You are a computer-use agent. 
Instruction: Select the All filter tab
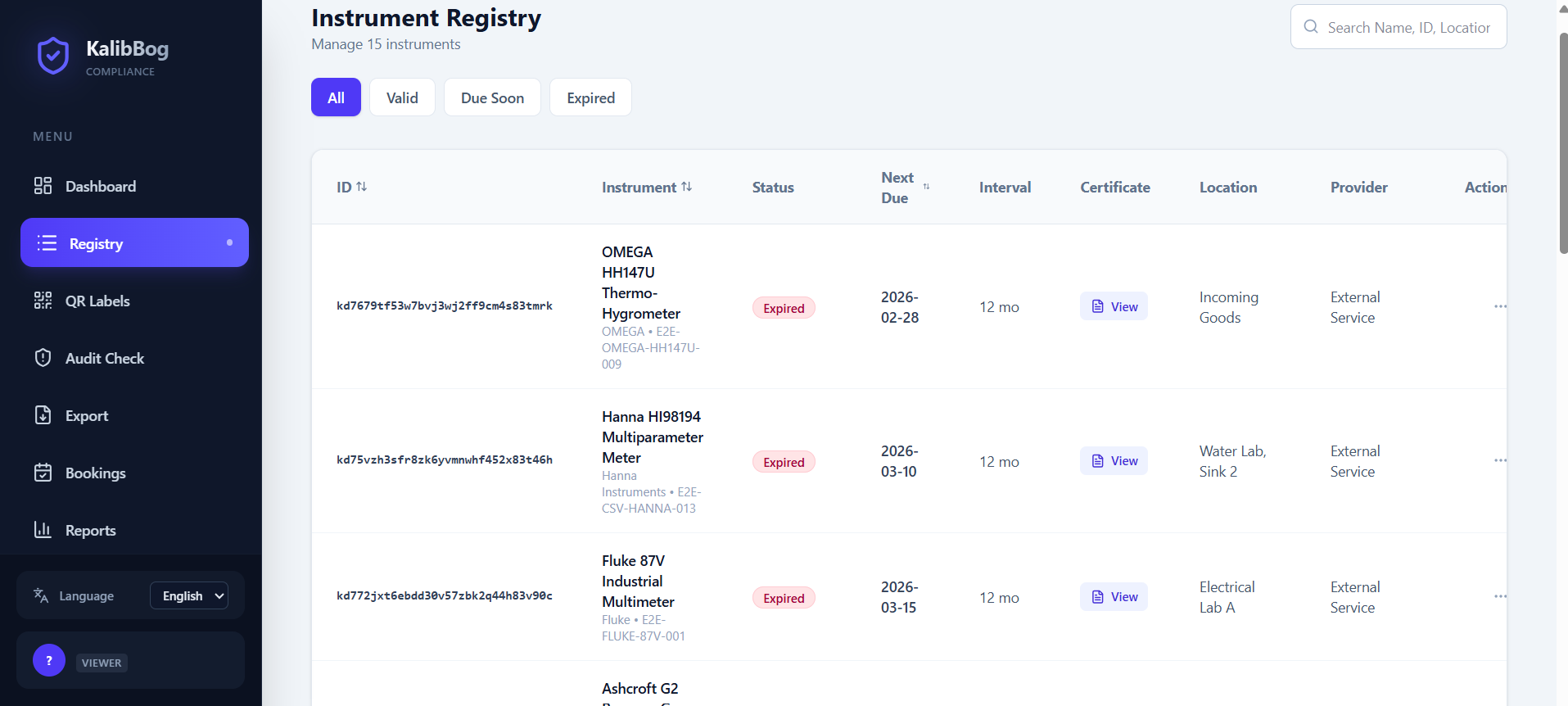coord(336,97)
